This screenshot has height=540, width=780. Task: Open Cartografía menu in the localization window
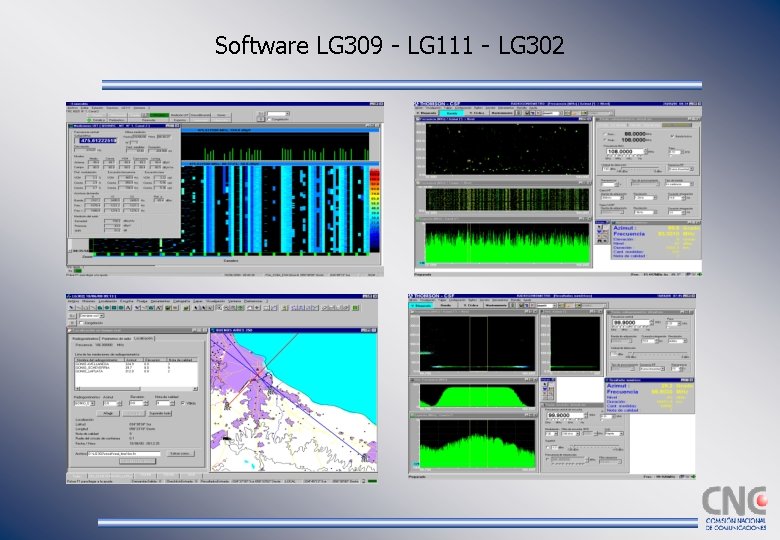182,301
